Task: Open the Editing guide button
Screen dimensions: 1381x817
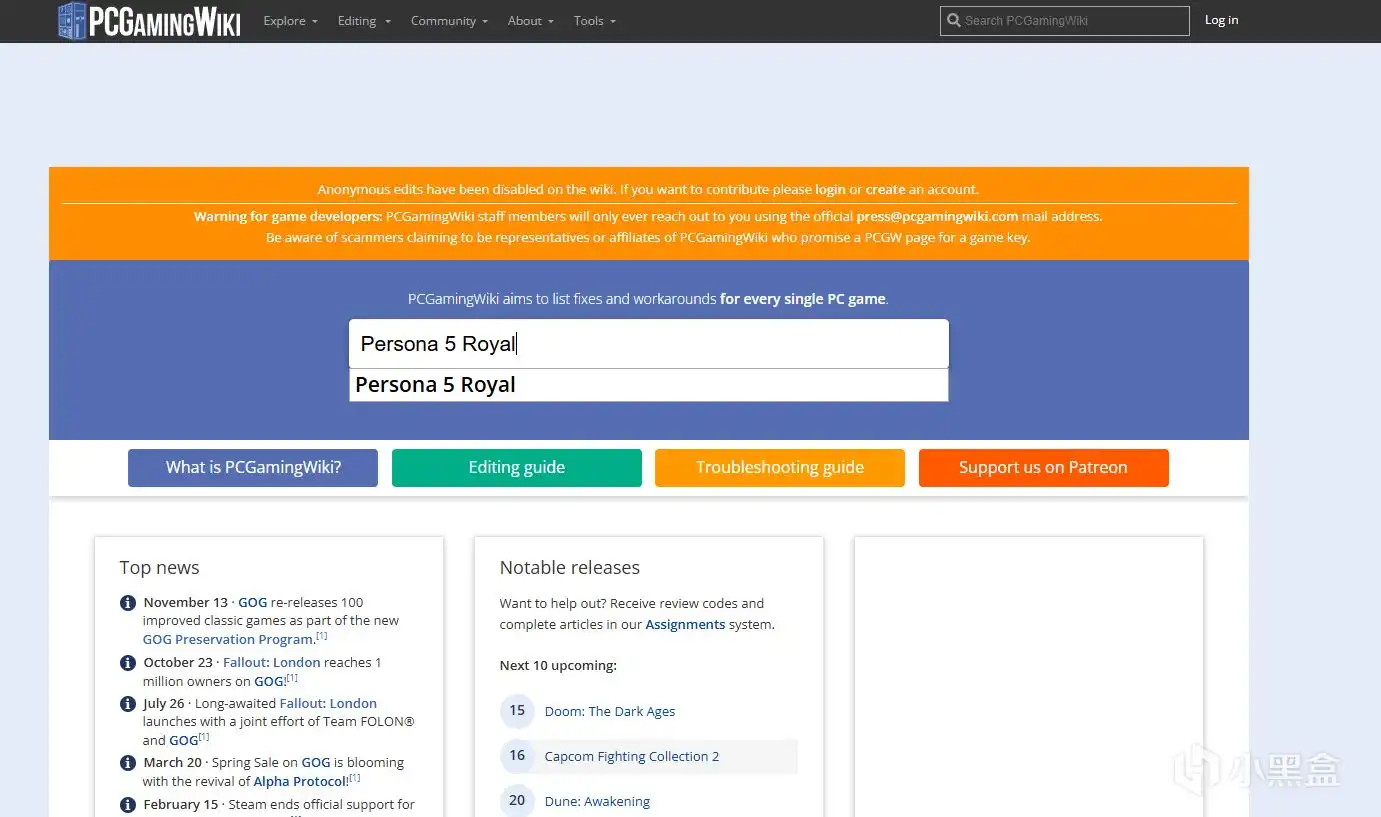Action: coord(517,468)
